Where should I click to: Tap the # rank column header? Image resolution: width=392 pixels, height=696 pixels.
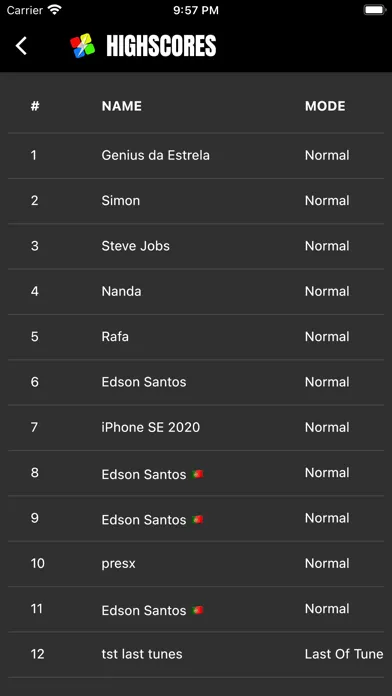coord(35,106)
